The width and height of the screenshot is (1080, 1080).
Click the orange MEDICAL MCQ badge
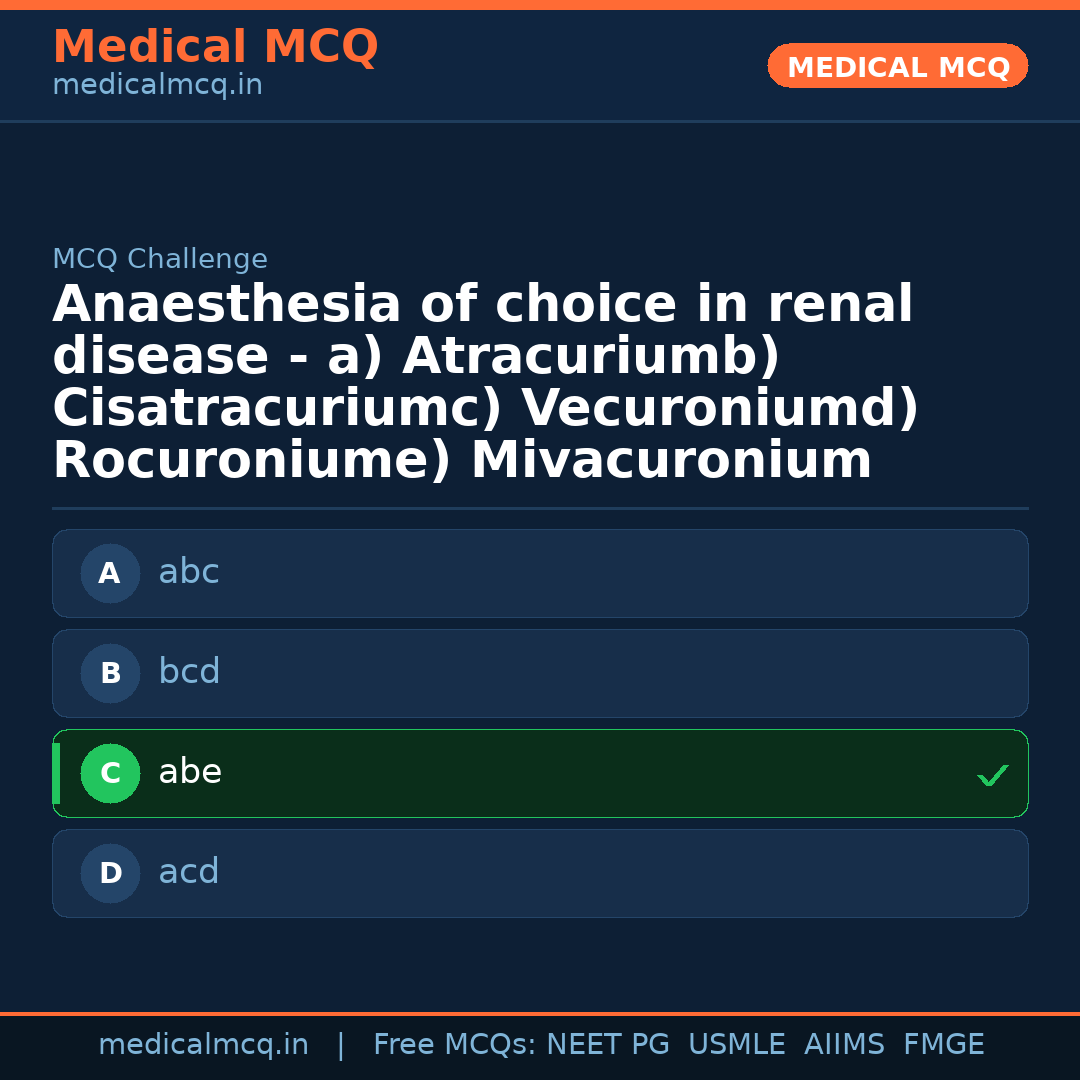[897, 66]
